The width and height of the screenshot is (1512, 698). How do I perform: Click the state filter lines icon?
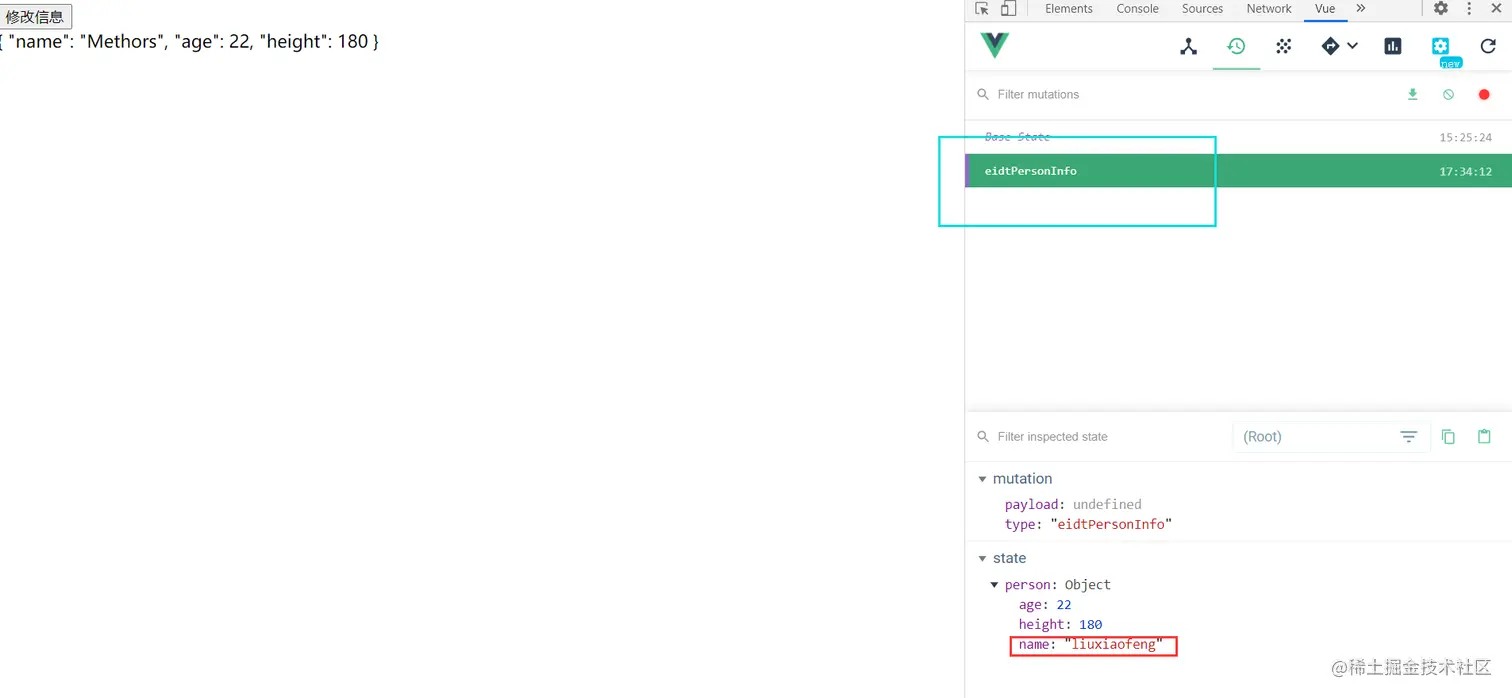[x=1408, y=437]
